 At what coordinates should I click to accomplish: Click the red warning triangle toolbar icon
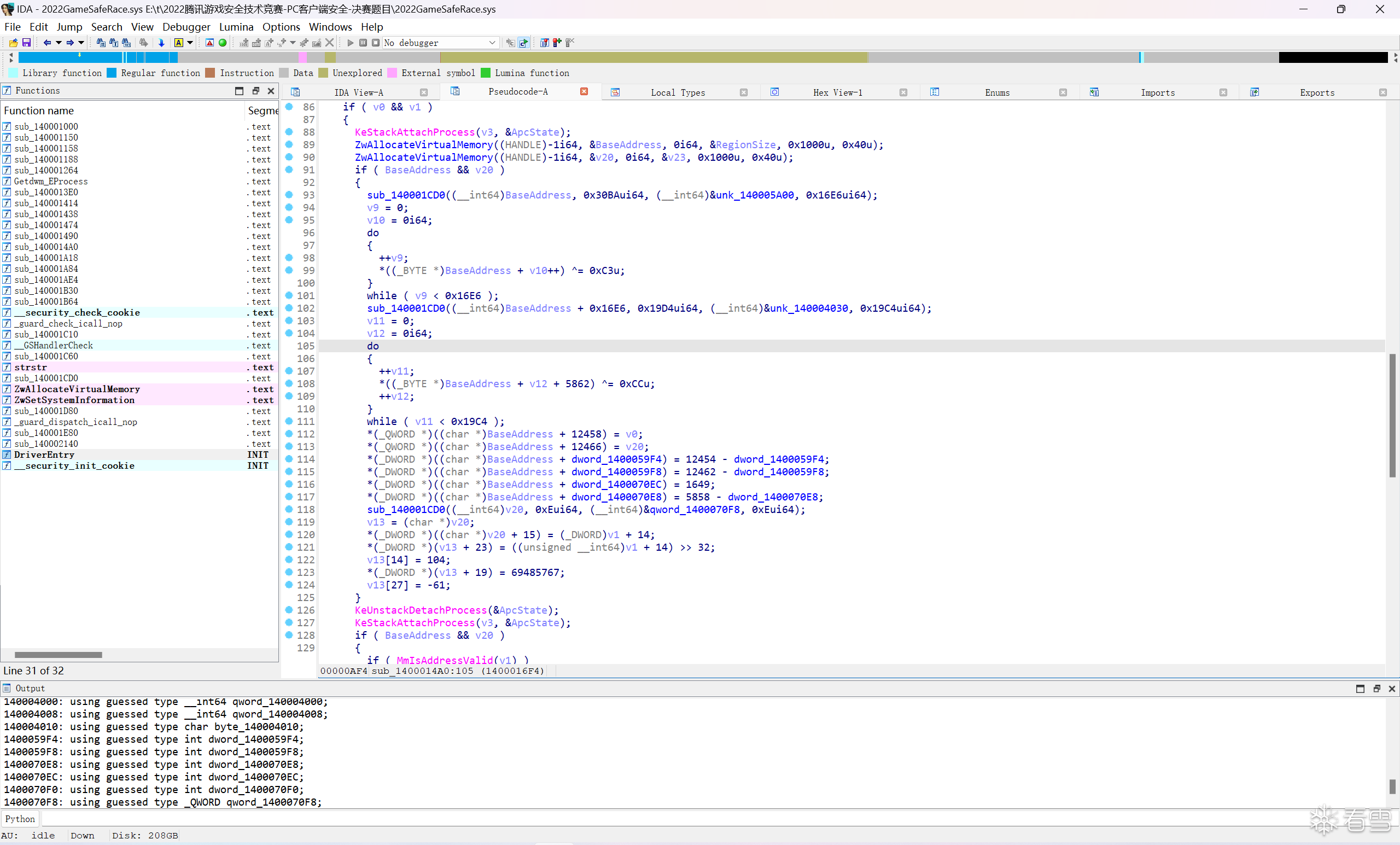pos(209,43)
